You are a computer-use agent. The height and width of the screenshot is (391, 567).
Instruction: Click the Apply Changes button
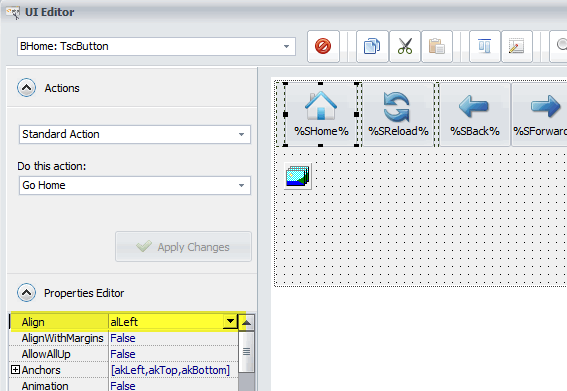coord(183,247)
